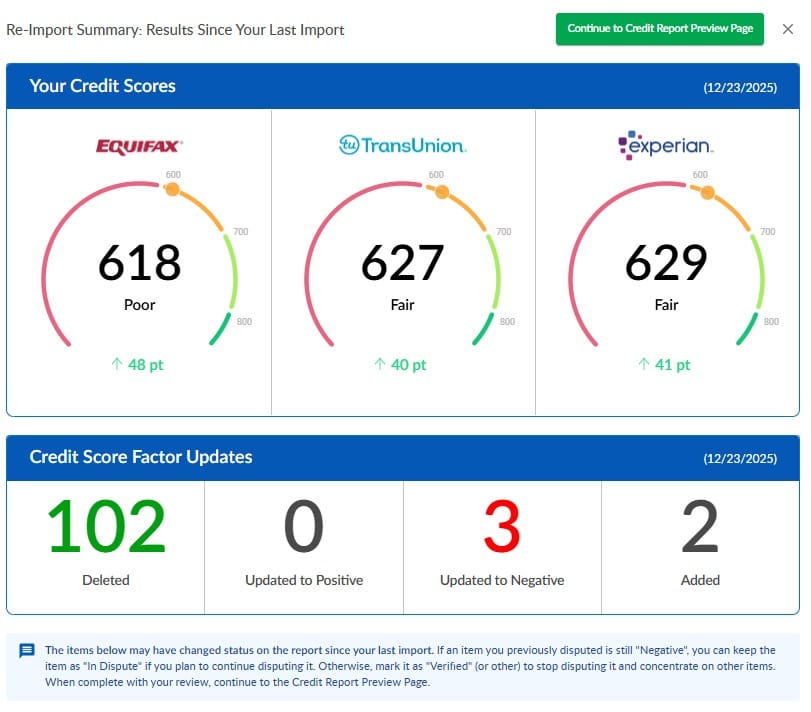
Task: Open the 2 Added items count
Action: [700, 527]
